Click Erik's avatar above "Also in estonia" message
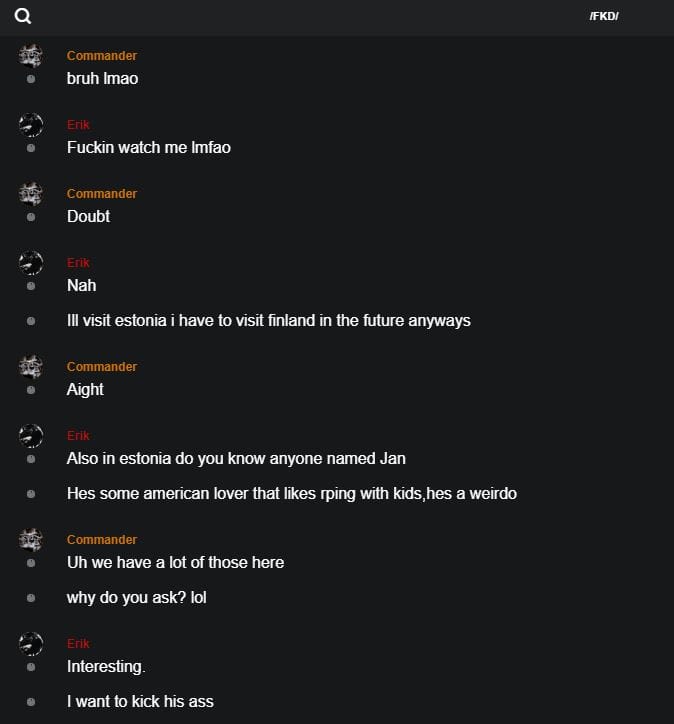Screen dimensions: 674x724 (x=31, y=435)
